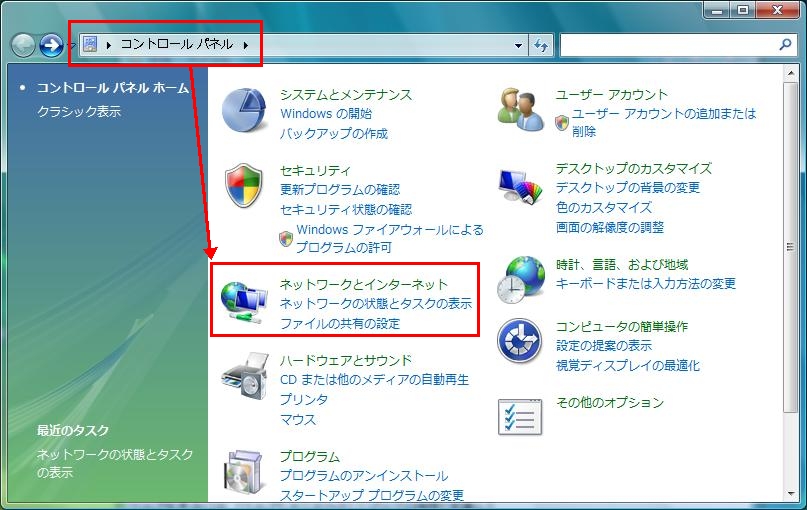
Task: Click the Additional Options checklist icon
Action: 520,416
